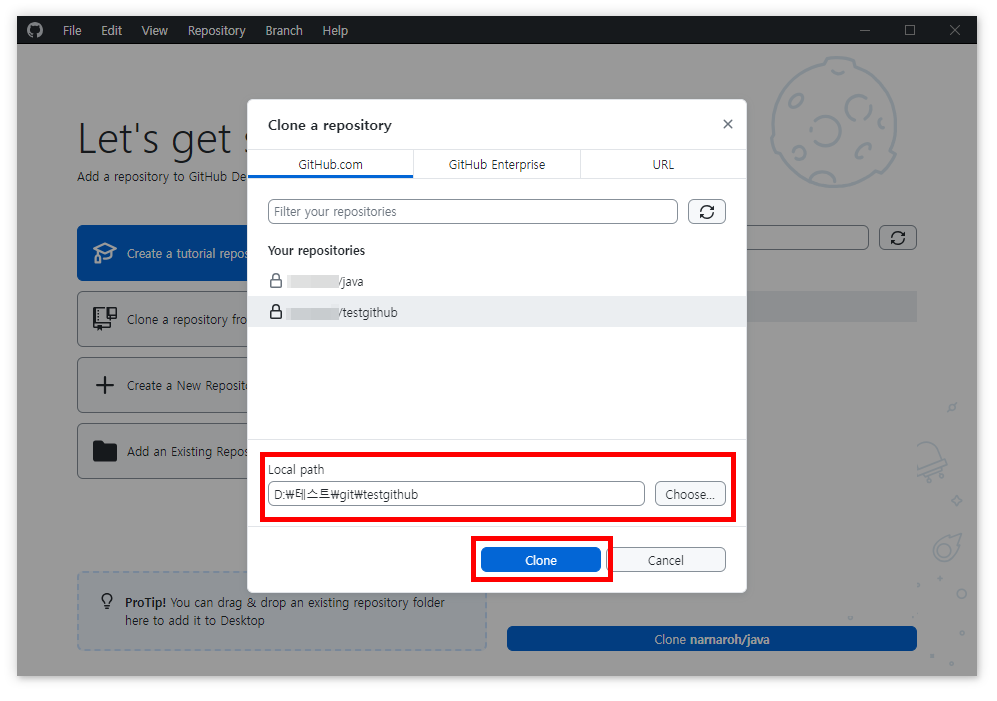The width and height of the screenshot is (997, 701).
Task: Switch to the GitHub Enterprise tab
Action: pos(497,164)
